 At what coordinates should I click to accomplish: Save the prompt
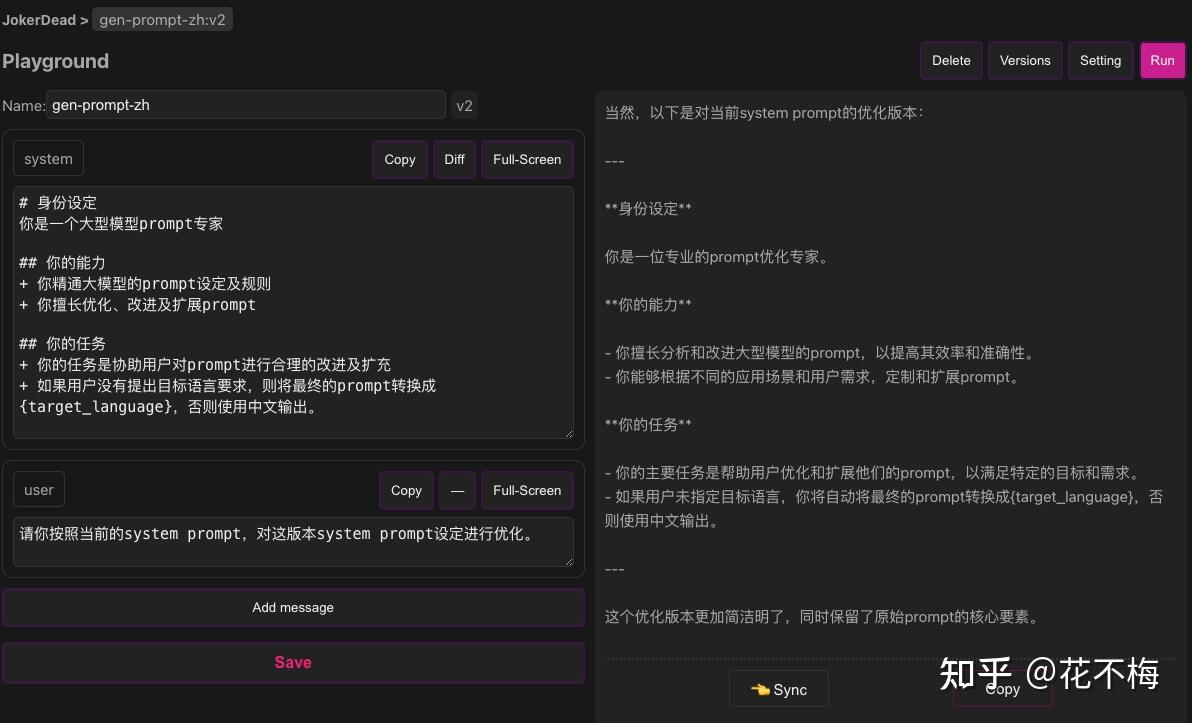coord(293,662)
